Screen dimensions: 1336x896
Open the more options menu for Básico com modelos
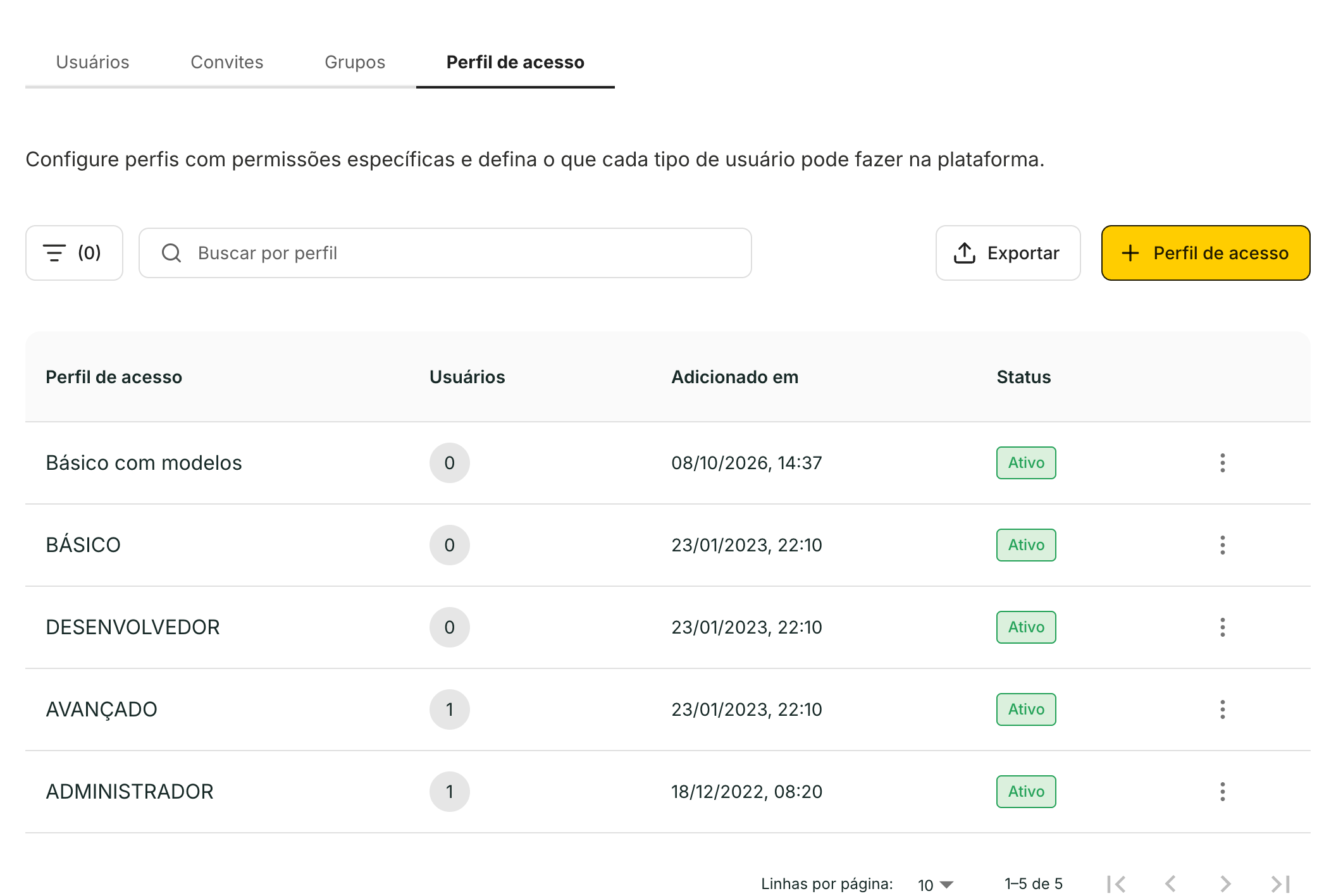point(1222,463)
